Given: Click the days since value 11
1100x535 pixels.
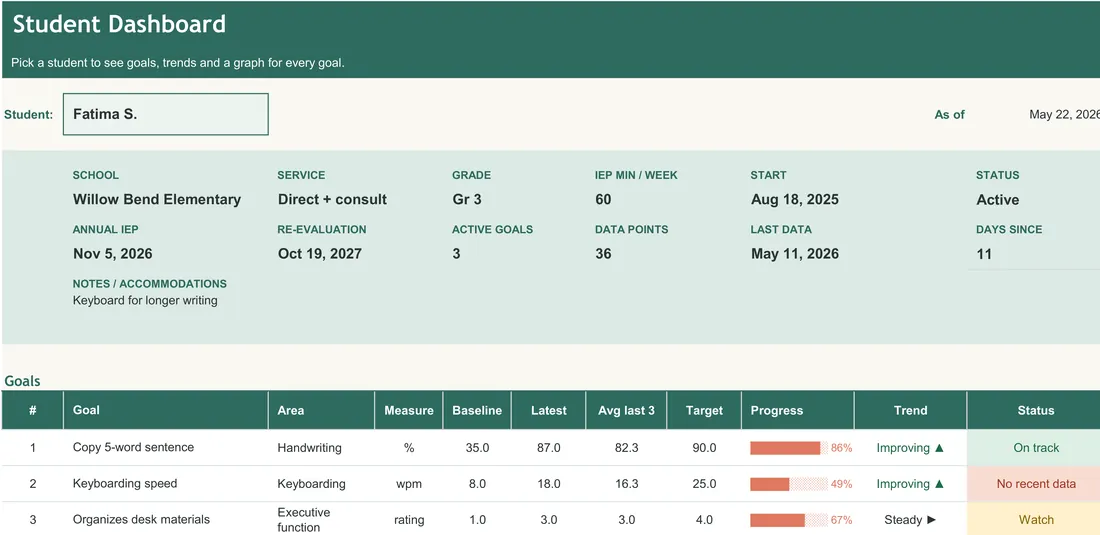Looking at the screenshot, I should (984, 254).
